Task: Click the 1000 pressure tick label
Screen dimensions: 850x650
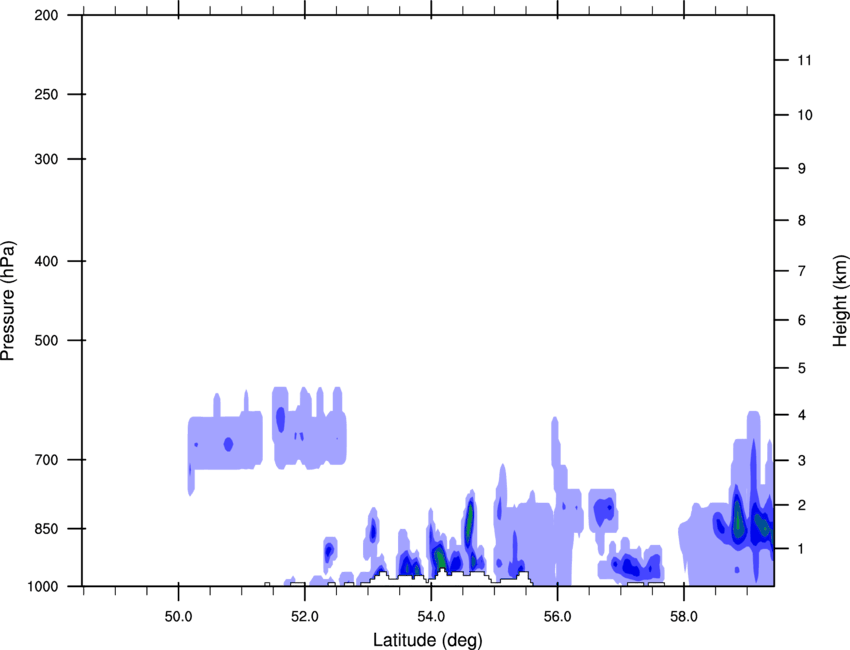Action: point(43,587)
